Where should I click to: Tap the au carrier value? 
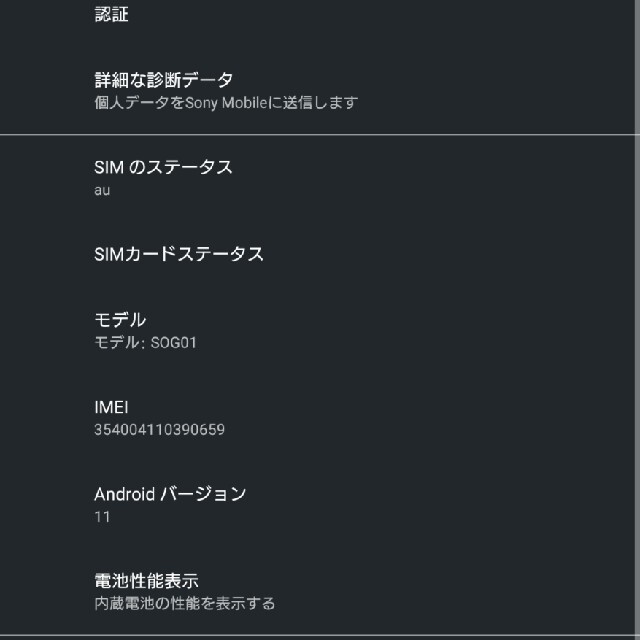pos(102,190)
